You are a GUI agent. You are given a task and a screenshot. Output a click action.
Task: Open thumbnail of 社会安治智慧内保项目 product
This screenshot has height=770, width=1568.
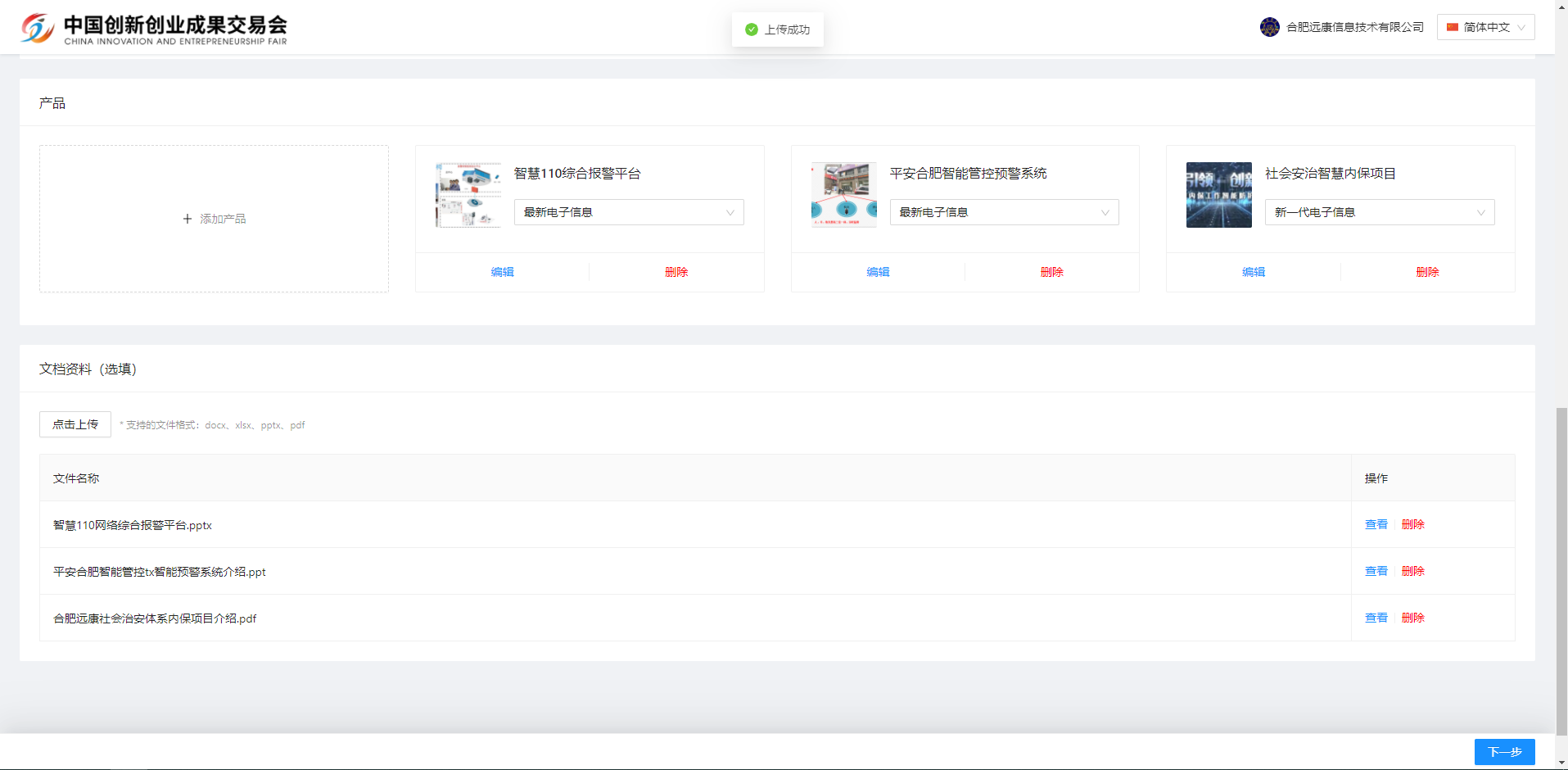[x=1218, y=195]
